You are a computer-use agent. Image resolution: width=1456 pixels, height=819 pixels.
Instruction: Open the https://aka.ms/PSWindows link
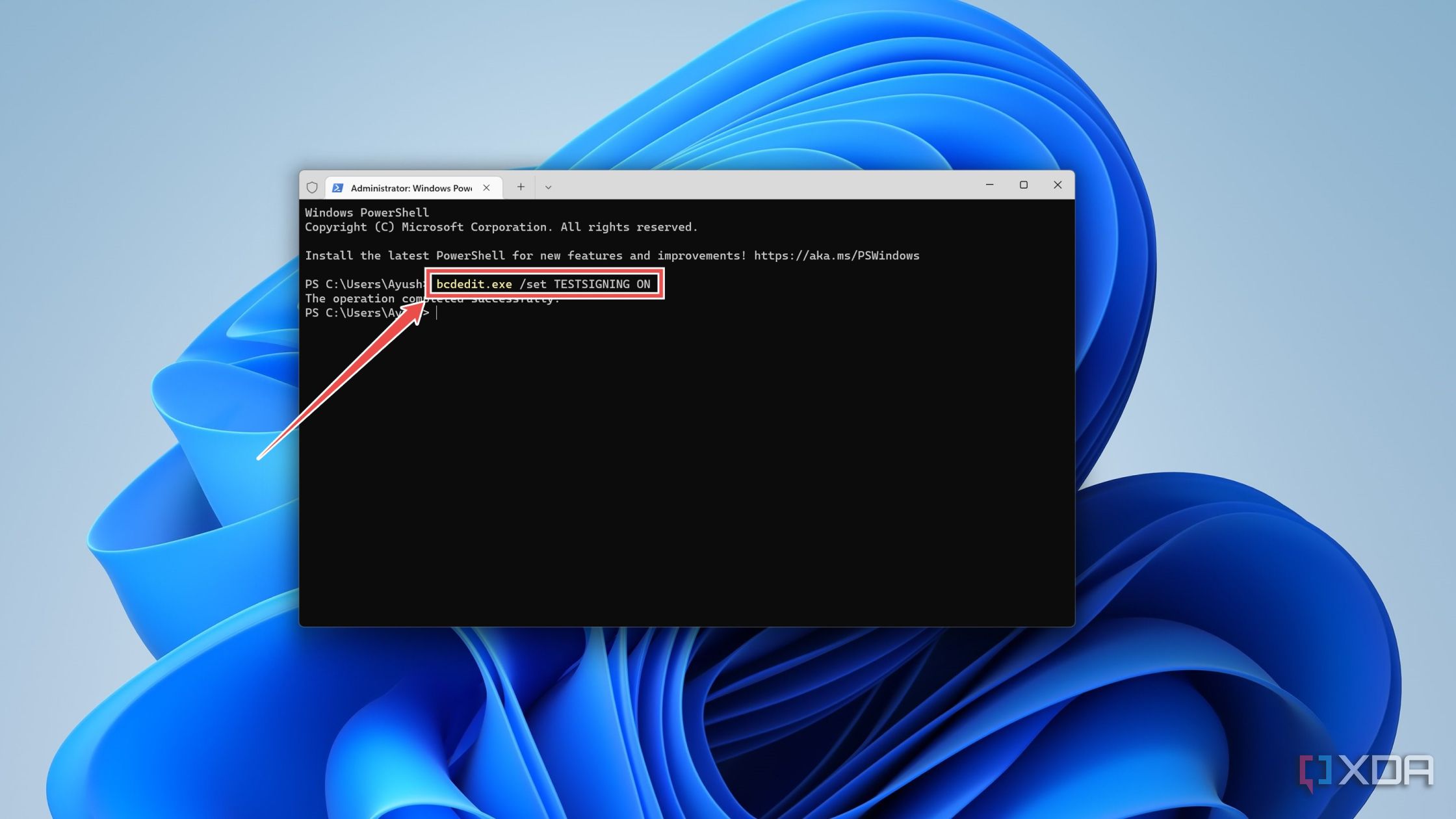click(836, 255)
